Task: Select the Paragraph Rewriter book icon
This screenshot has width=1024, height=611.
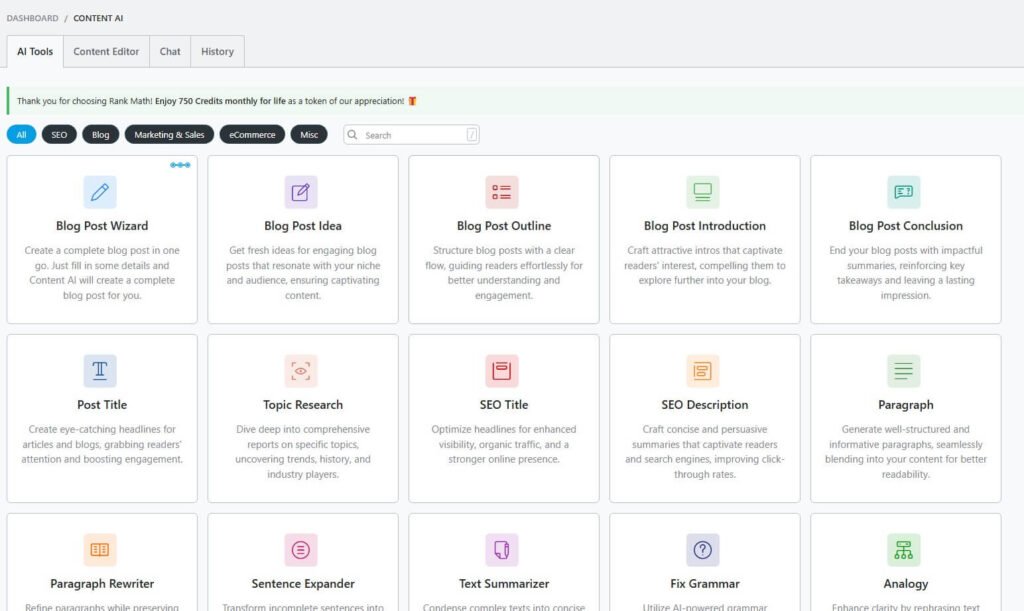Action: coord(100,550)
